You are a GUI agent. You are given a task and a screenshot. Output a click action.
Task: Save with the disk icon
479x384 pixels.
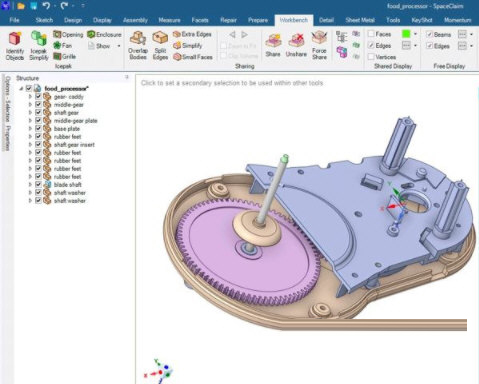point(34,6)
